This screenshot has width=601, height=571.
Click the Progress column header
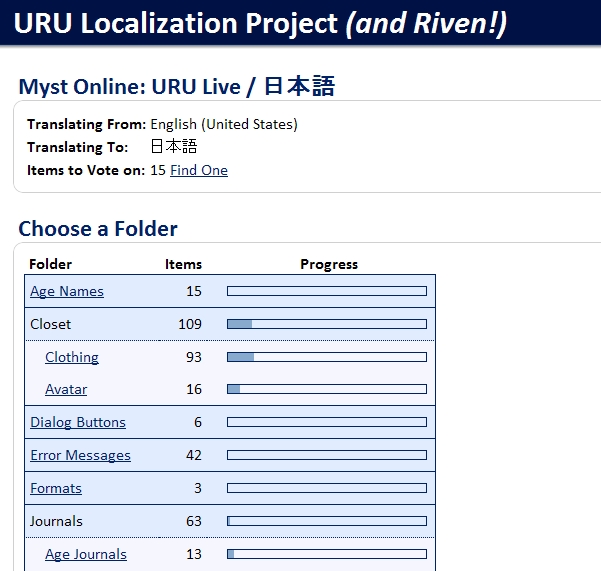pos(329,264)
